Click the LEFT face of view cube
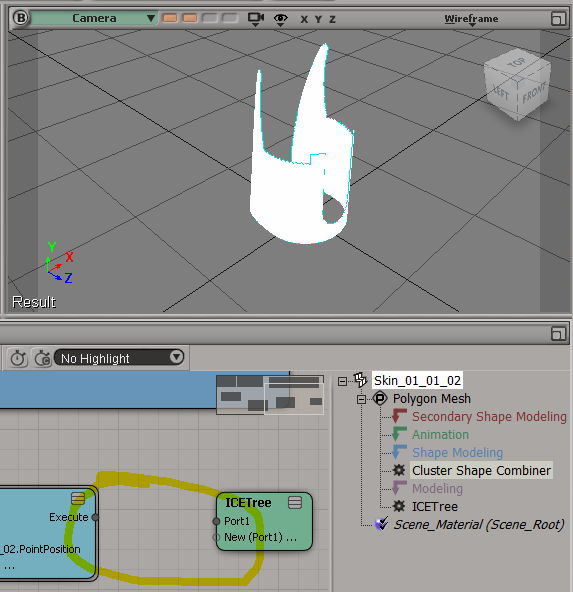Screen dimensions: 573x592 click(500, 92)
